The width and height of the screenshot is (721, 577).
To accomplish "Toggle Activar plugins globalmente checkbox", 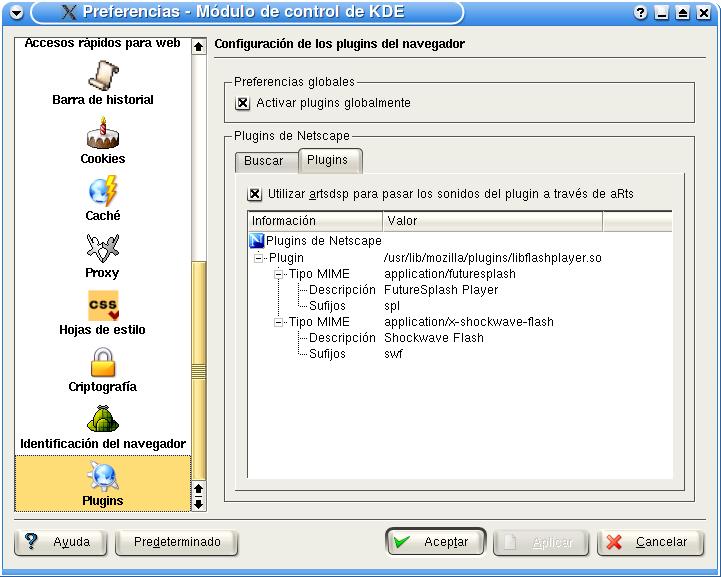I will (242, 103).
